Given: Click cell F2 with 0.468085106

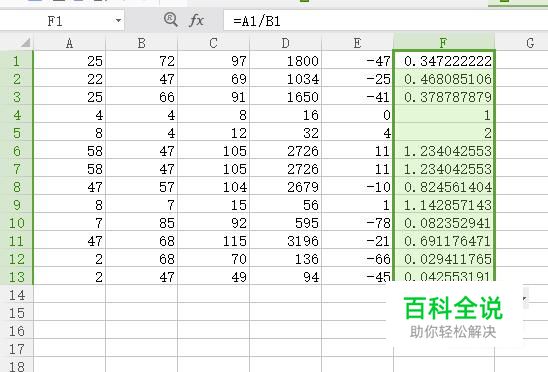Looking at the screenshot, I should coord(444,79).
